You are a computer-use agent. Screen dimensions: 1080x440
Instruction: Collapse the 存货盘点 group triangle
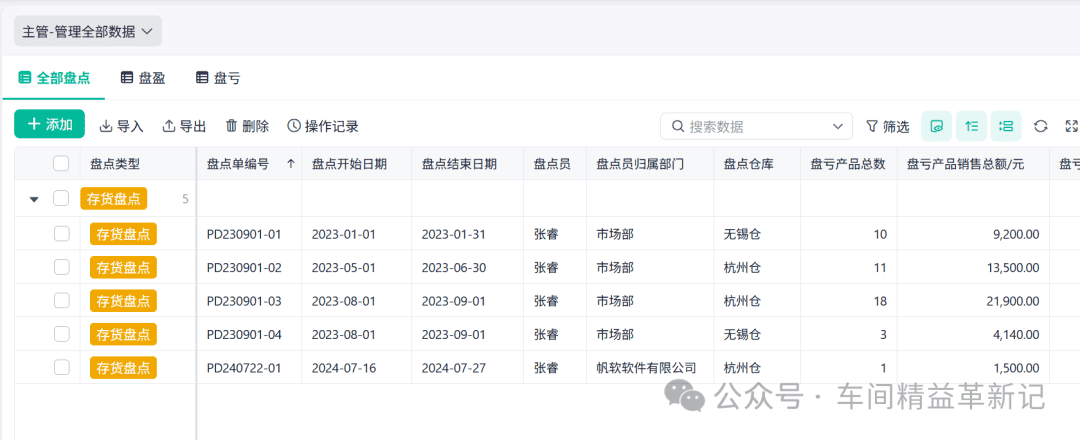(x=34, y=200)
